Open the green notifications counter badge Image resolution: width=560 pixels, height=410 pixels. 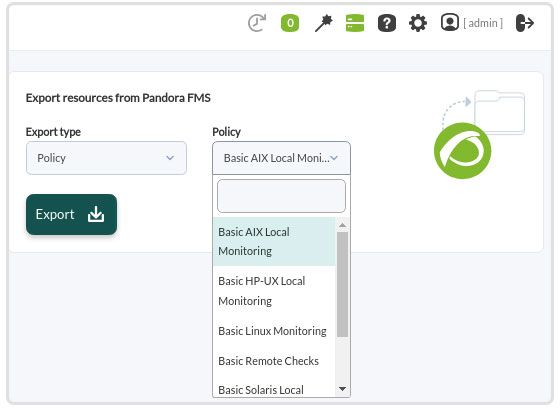click(290, 23)
